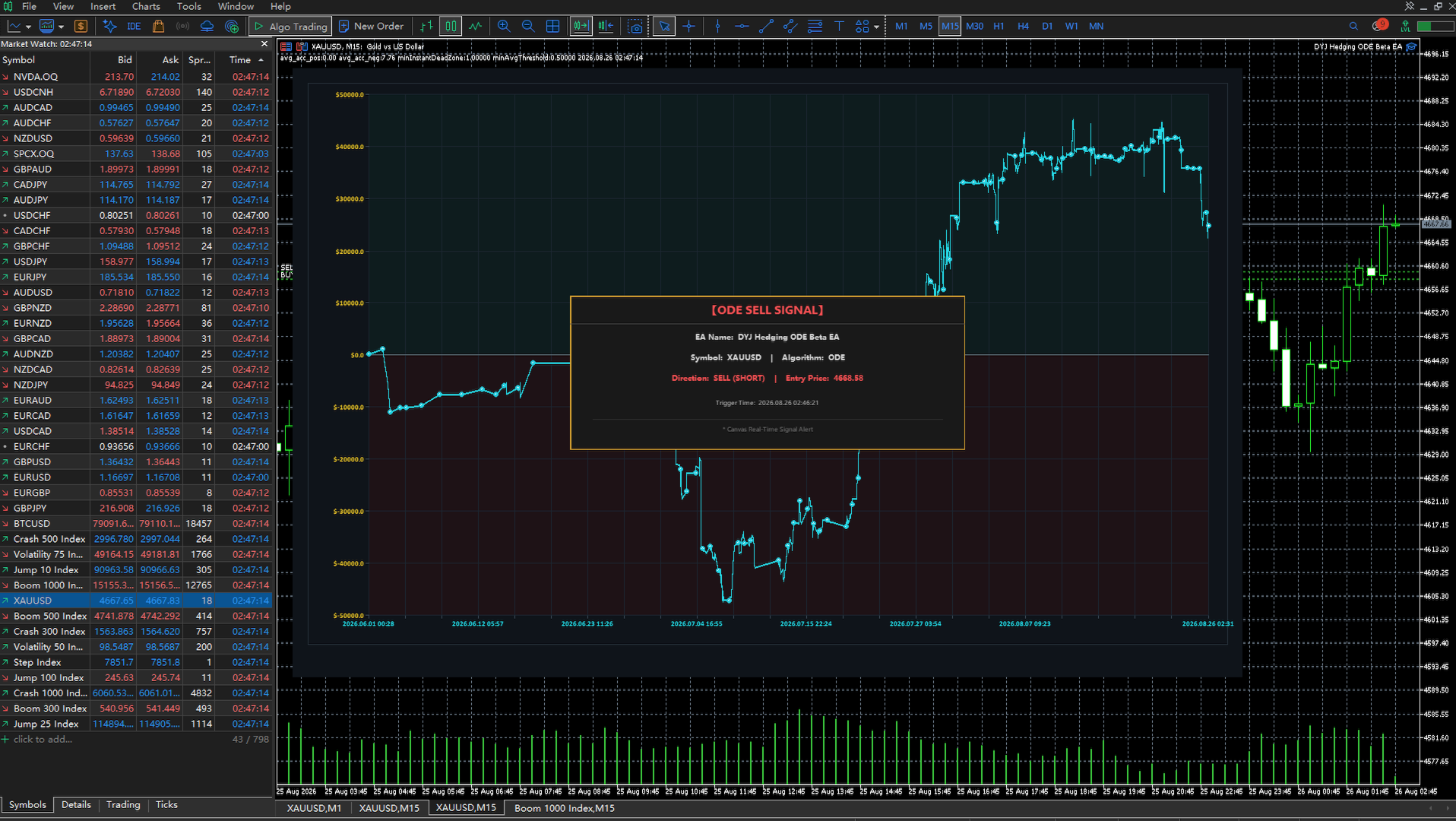This screenshot has height=821, width=1456.
Task: Click the add signal globe icon
Action: tap(232, 26)
